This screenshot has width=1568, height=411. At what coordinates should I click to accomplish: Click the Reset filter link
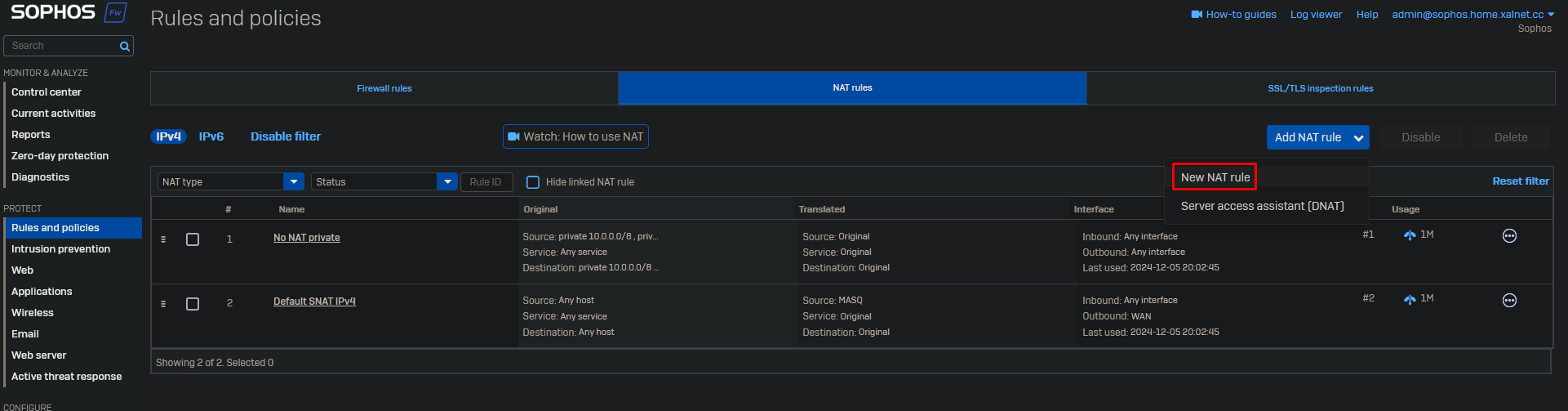[x=1520, y=181]
